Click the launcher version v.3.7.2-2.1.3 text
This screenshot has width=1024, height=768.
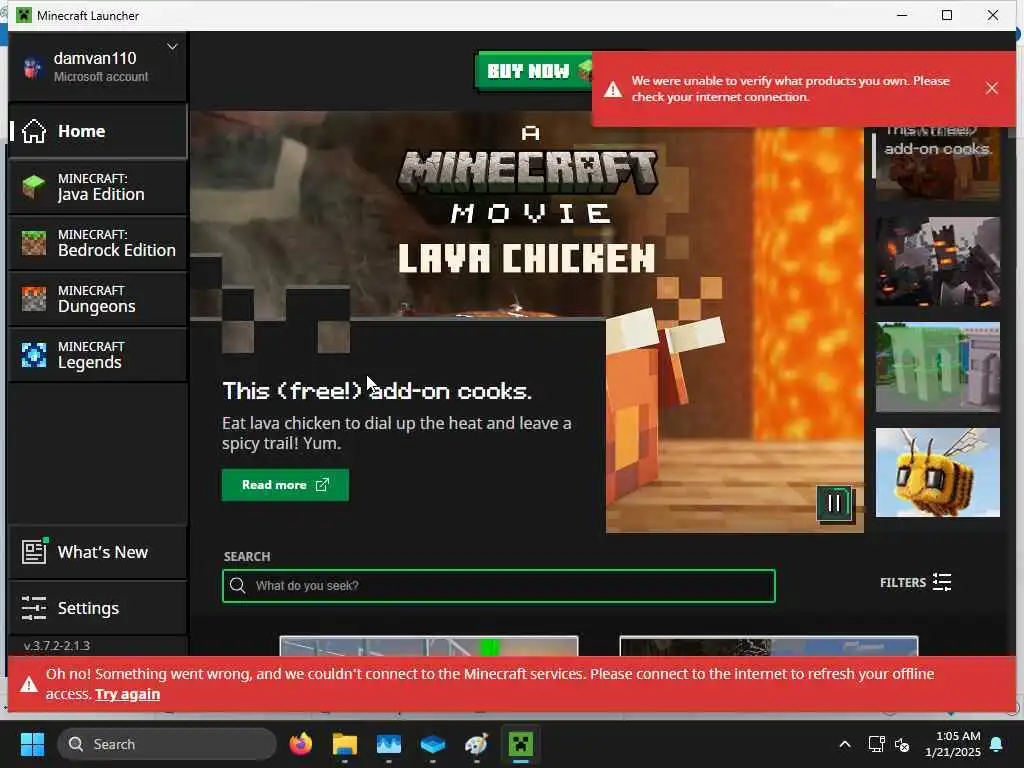pos(57,646)
